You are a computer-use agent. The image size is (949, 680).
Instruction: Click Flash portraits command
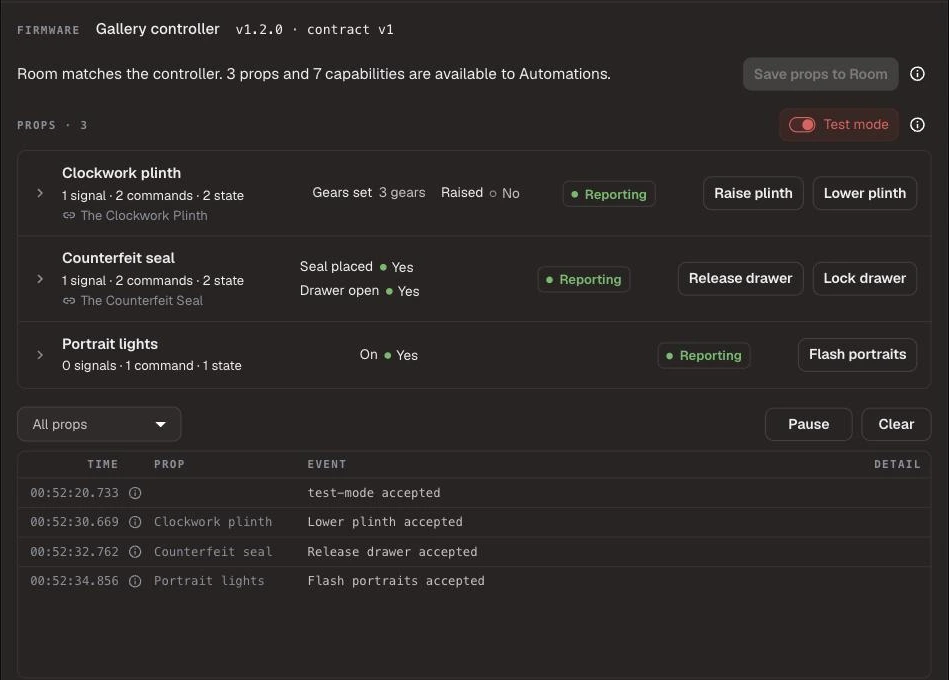click(x=857, y=355)
